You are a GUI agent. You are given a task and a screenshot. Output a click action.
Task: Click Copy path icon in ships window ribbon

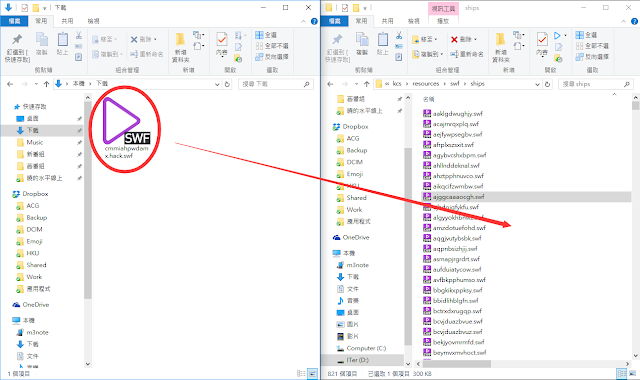point(399,47)
